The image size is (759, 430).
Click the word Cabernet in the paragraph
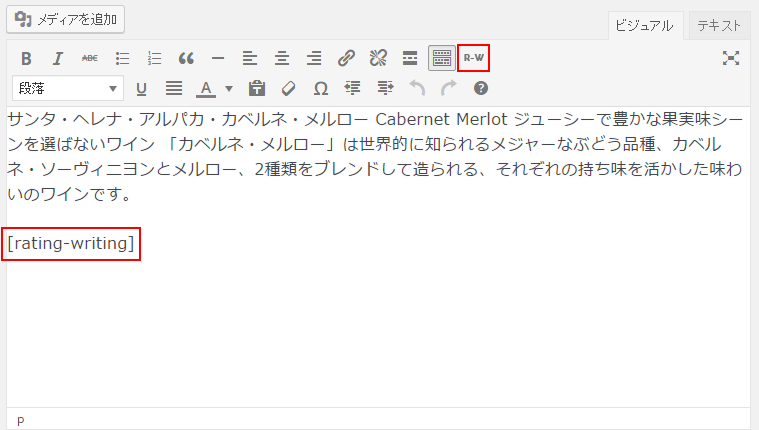[x=413, y=119]
